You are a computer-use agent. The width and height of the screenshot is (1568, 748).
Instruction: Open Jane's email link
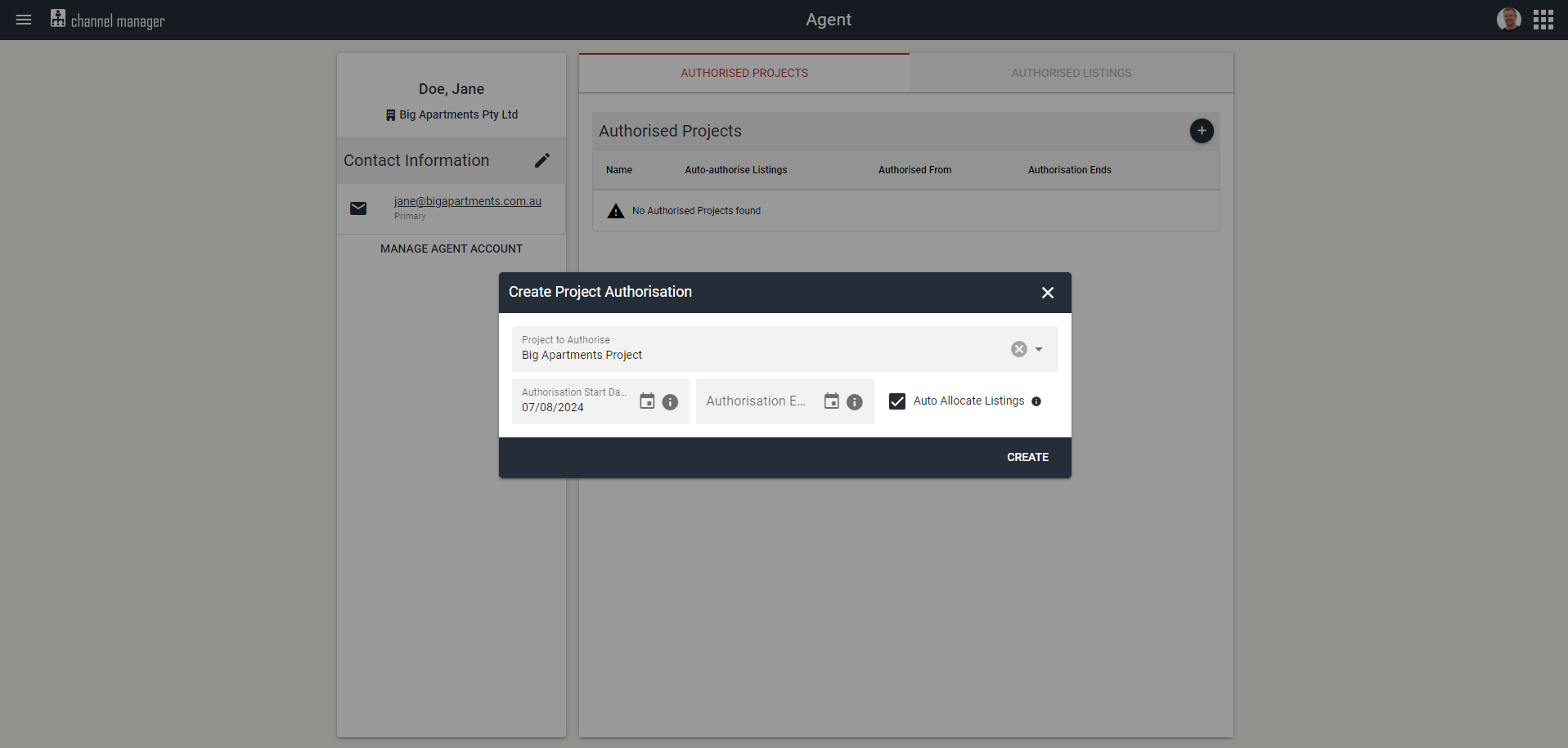pyautogui.click(x=467, y=201)
